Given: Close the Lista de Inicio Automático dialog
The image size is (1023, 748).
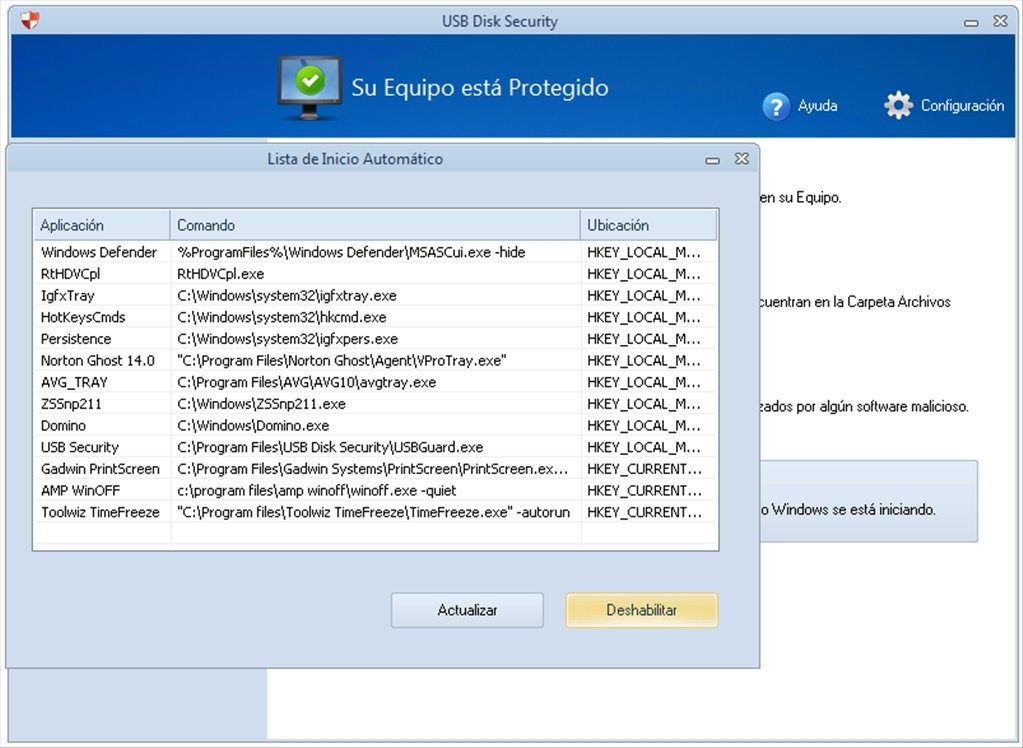Looking at the screenshot, I should pyautogui.click(x=742, y=159).
